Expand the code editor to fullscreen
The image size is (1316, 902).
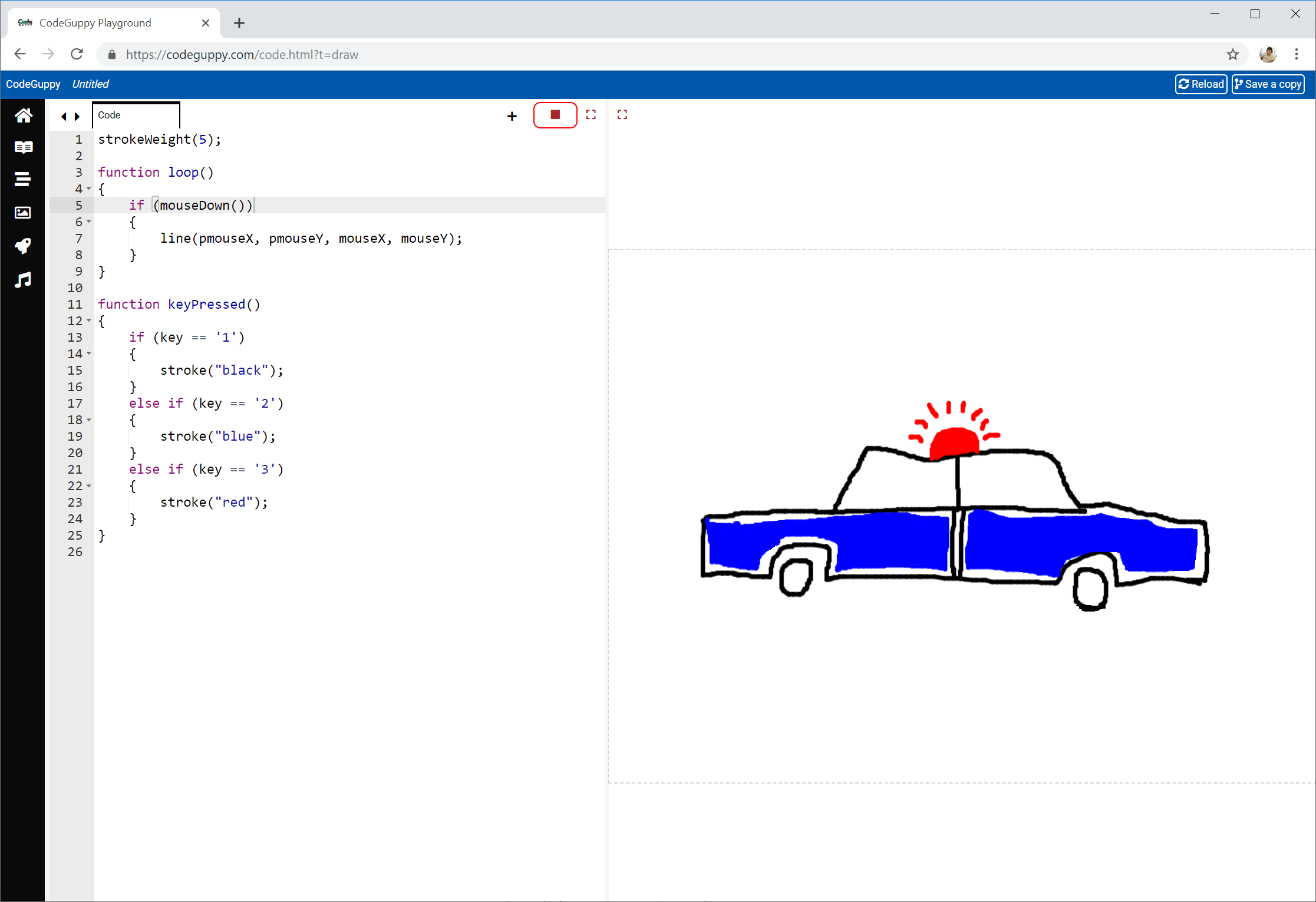click(x=591, y=115)
